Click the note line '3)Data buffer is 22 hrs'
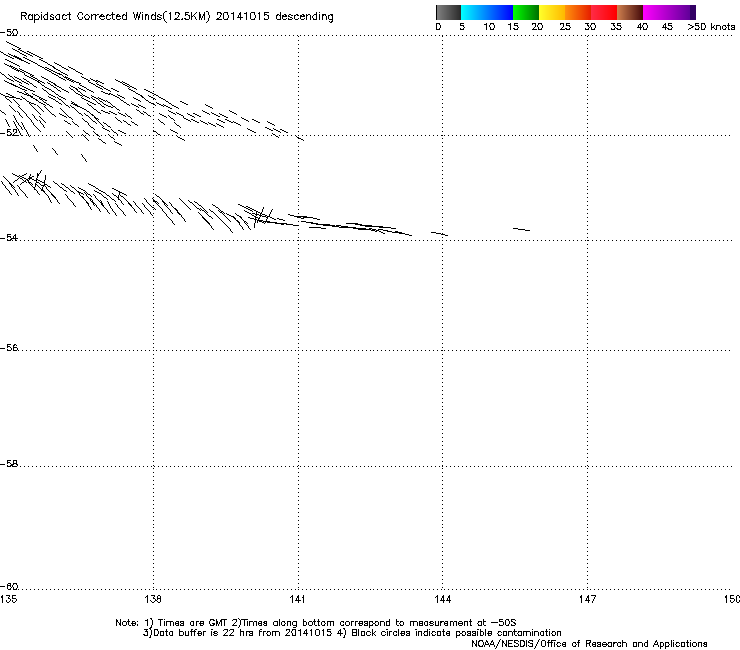This screenshot has width=740, height=650. pos(352,633)
